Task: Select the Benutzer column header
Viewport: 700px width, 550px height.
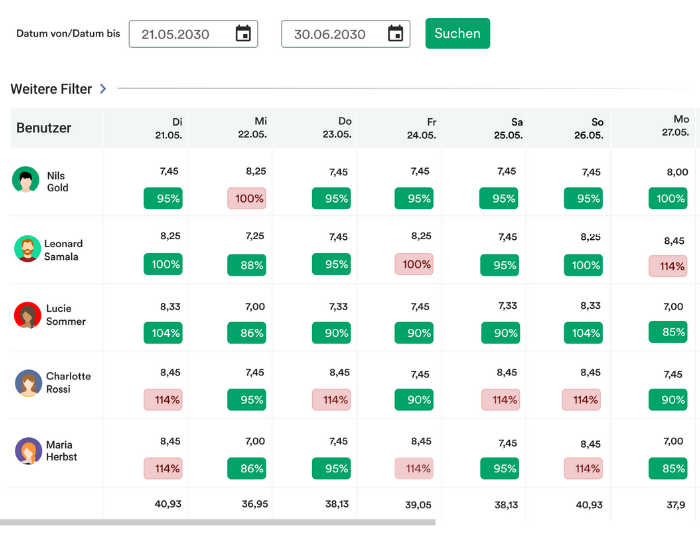Action: coord(44,128)
